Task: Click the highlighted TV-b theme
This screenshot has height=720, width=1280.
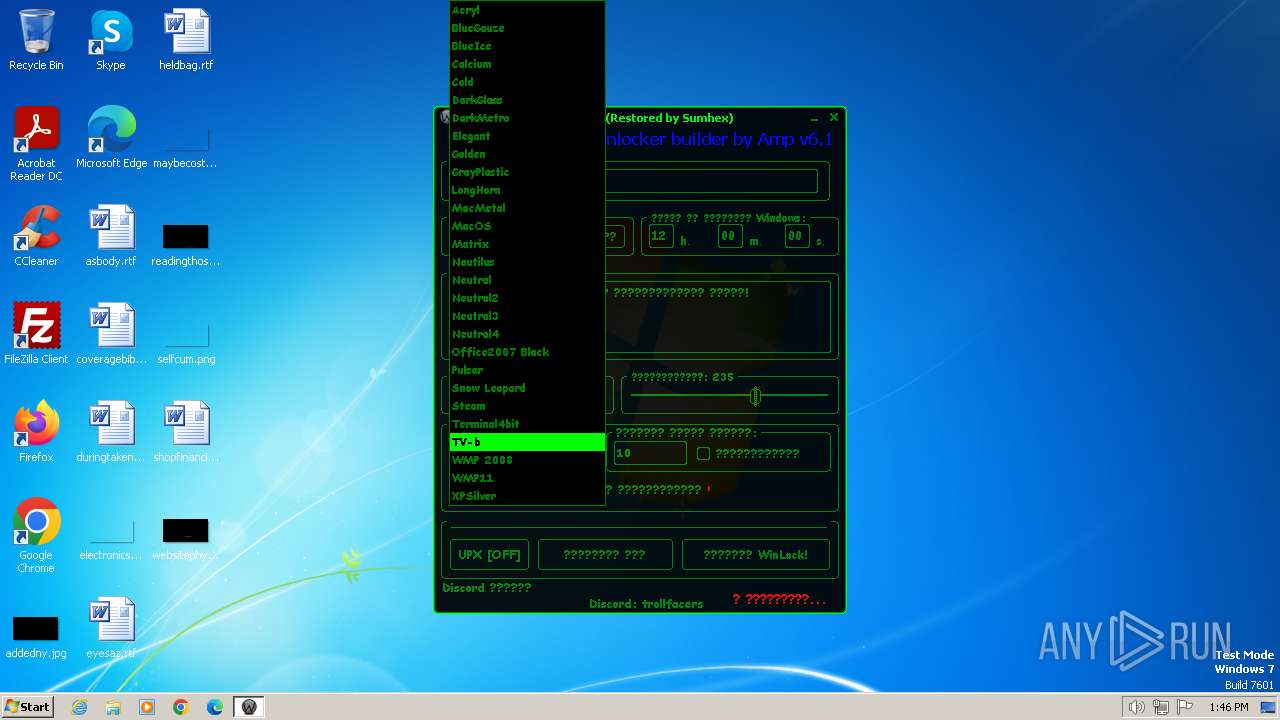Action: click(527, 442)
